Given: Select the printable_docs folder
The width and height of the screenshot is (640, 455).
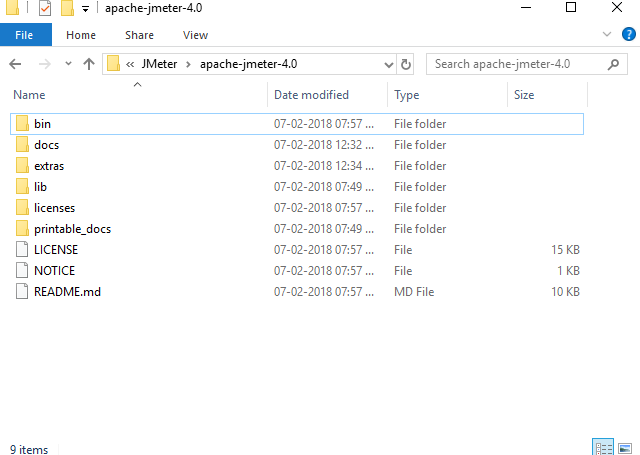Looking at the screenshot, I should pyautogui.click(x=297, y=229).
